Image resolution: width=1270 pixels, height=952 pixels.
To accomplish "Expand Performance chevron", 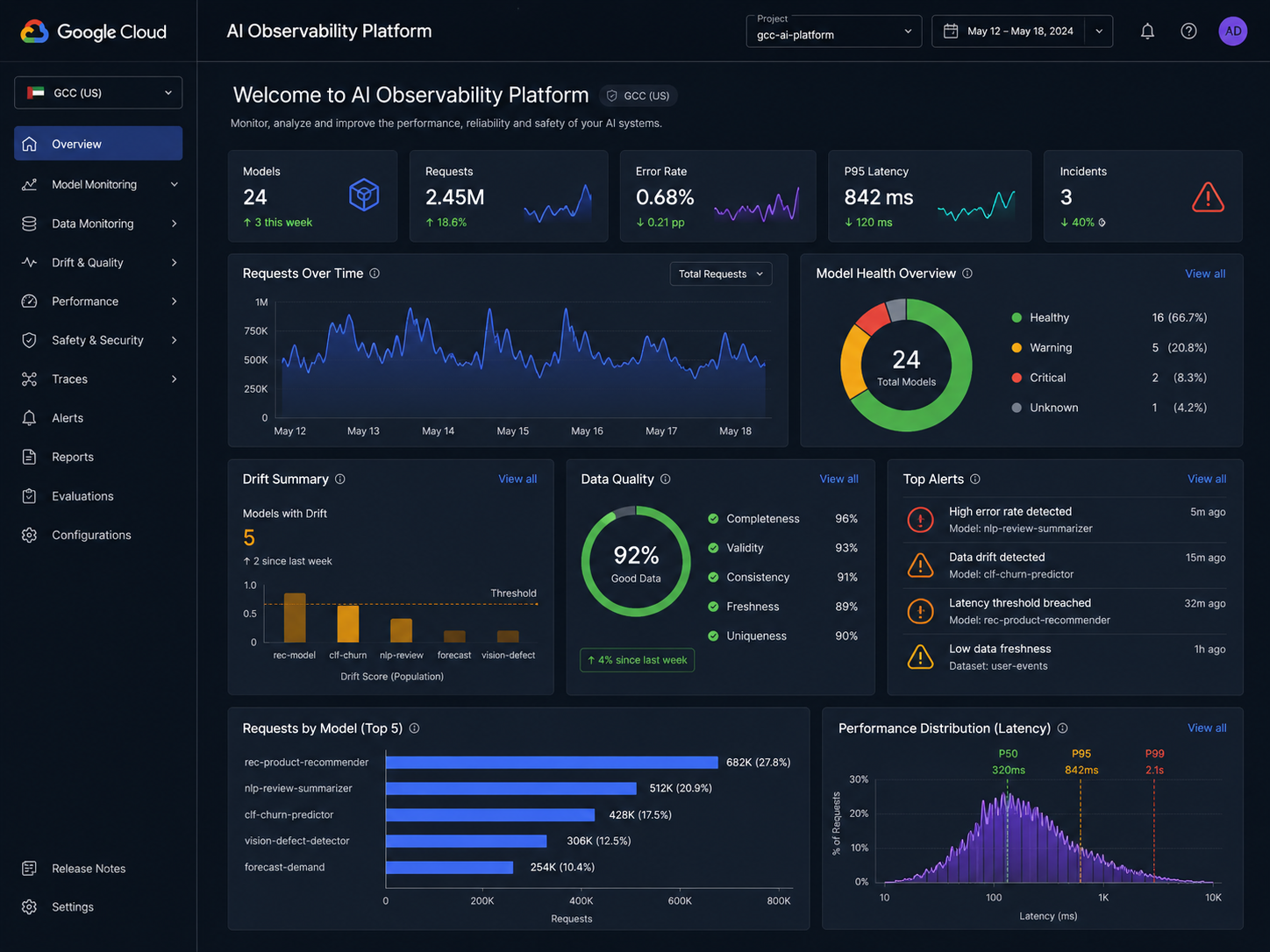I will pos(175,302).
